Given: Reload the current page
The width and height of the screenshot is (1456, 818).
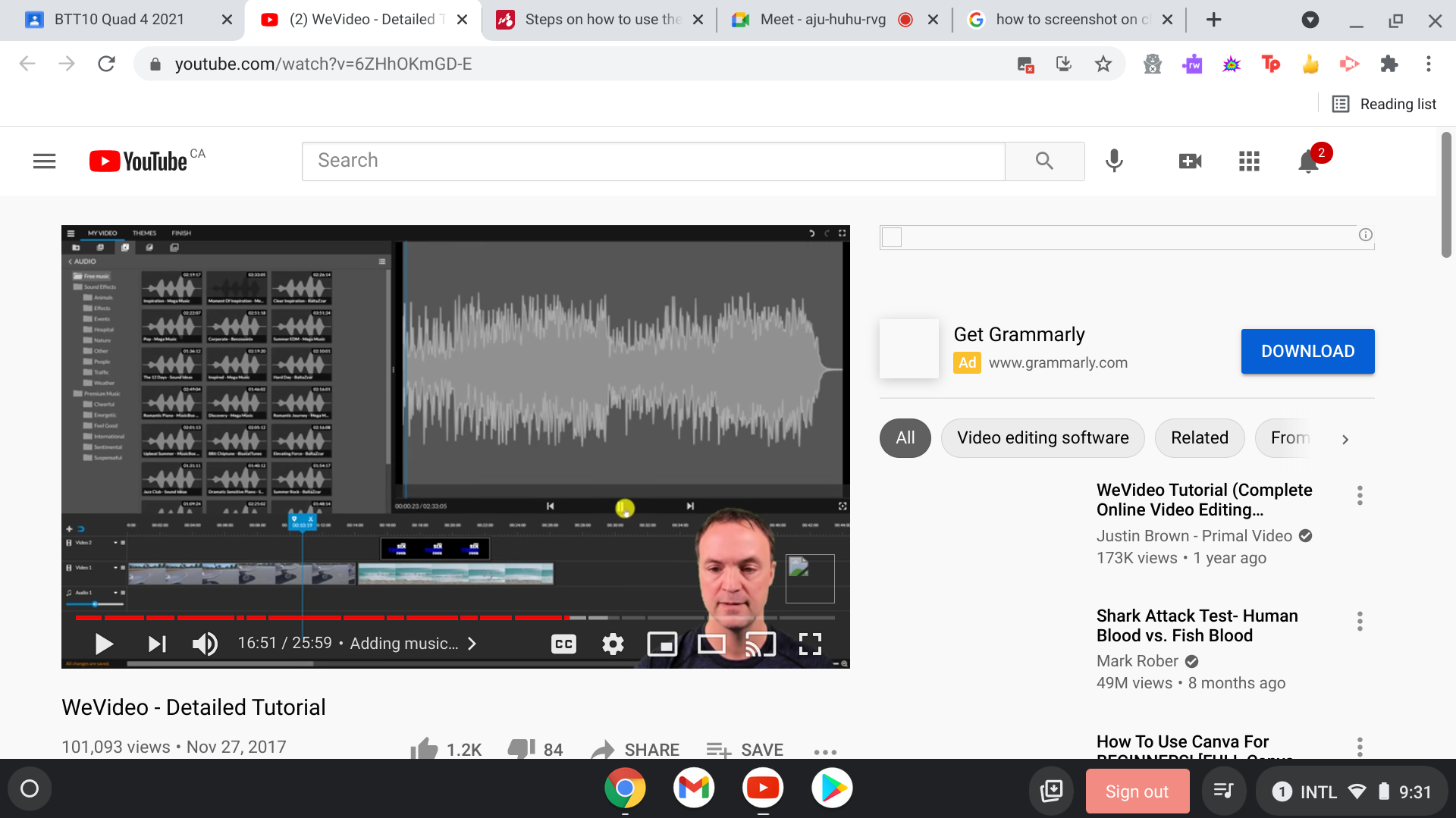Looking at the screenshot, I should pos(106,64).
